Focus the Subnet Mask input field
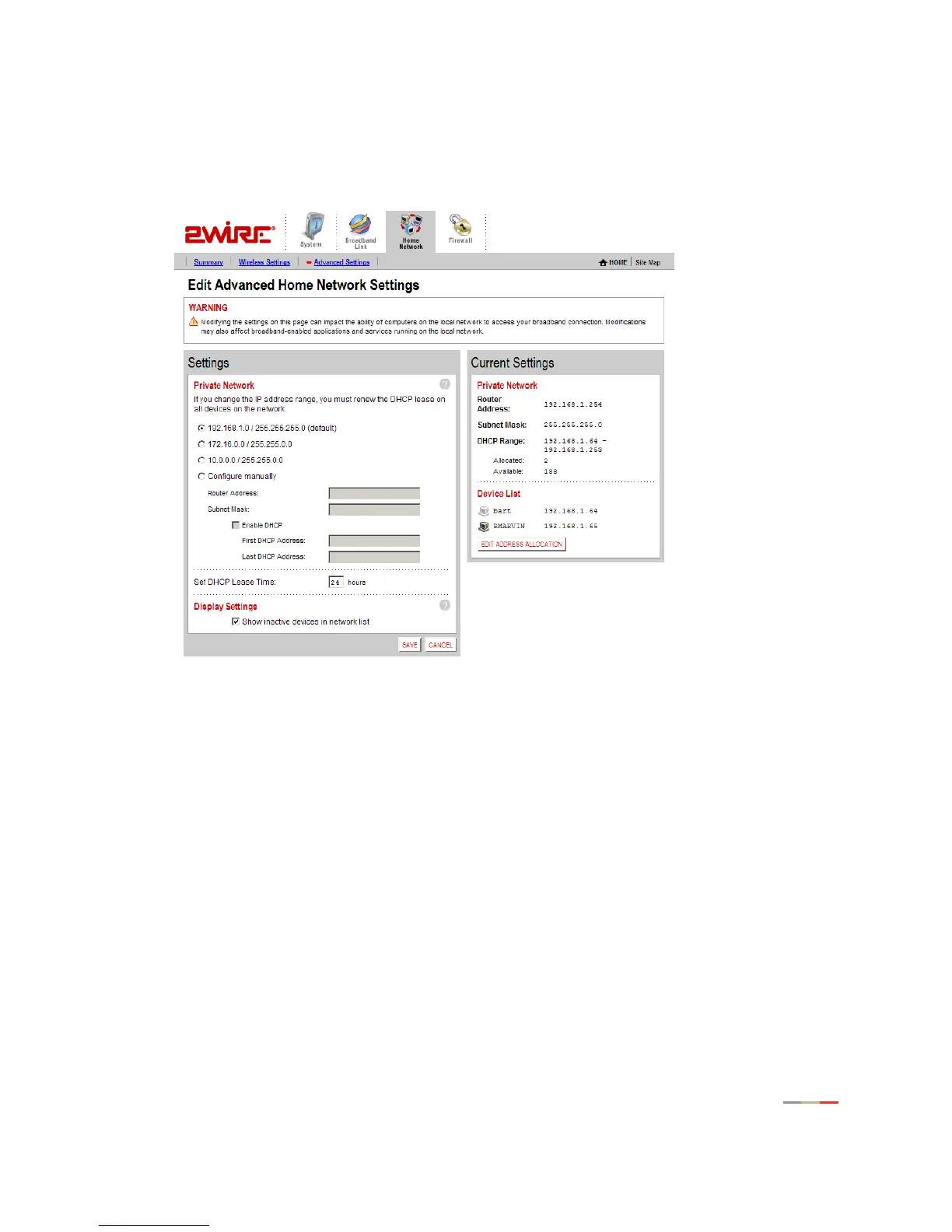 (374, 509)
